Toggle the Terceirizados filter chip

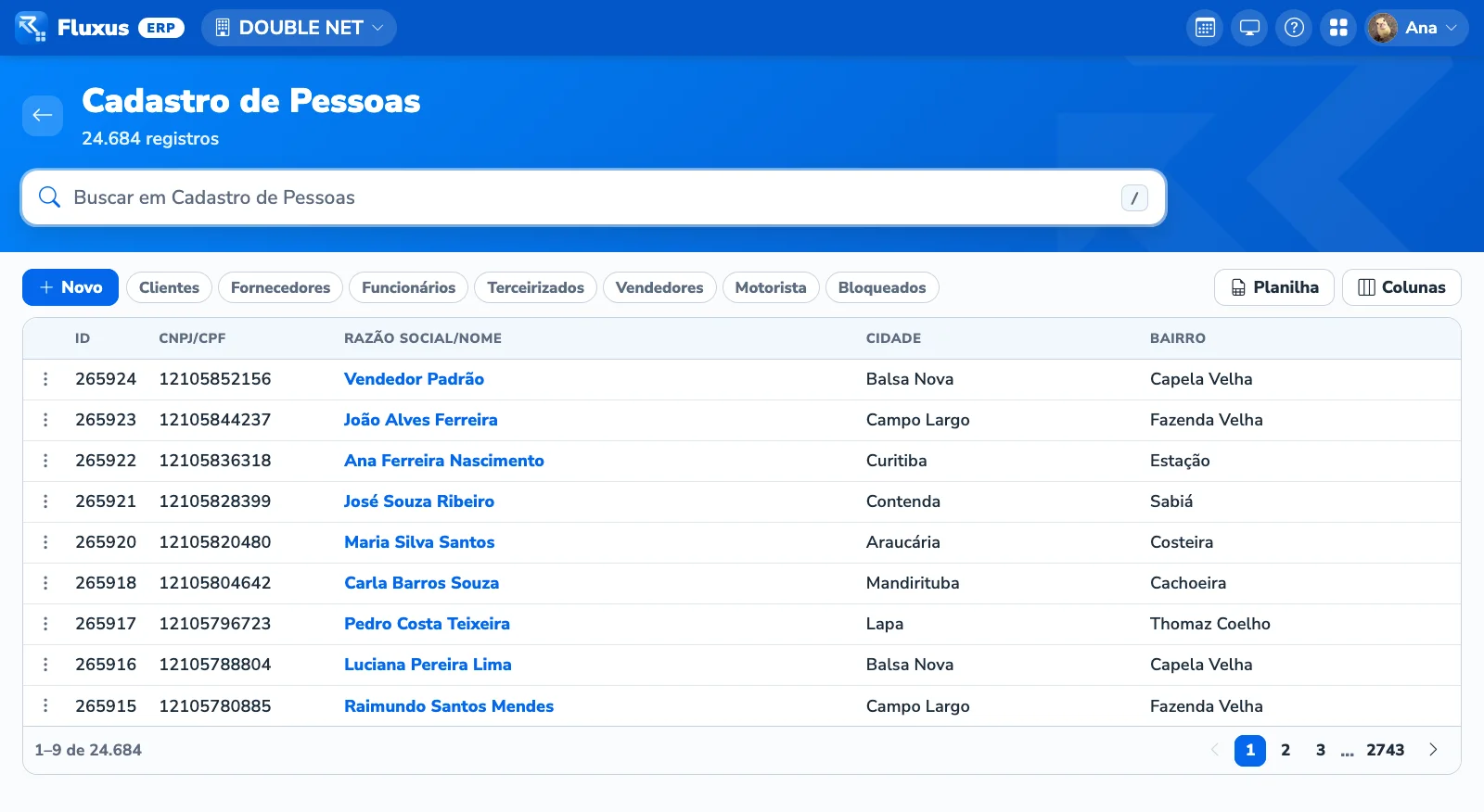535,287
